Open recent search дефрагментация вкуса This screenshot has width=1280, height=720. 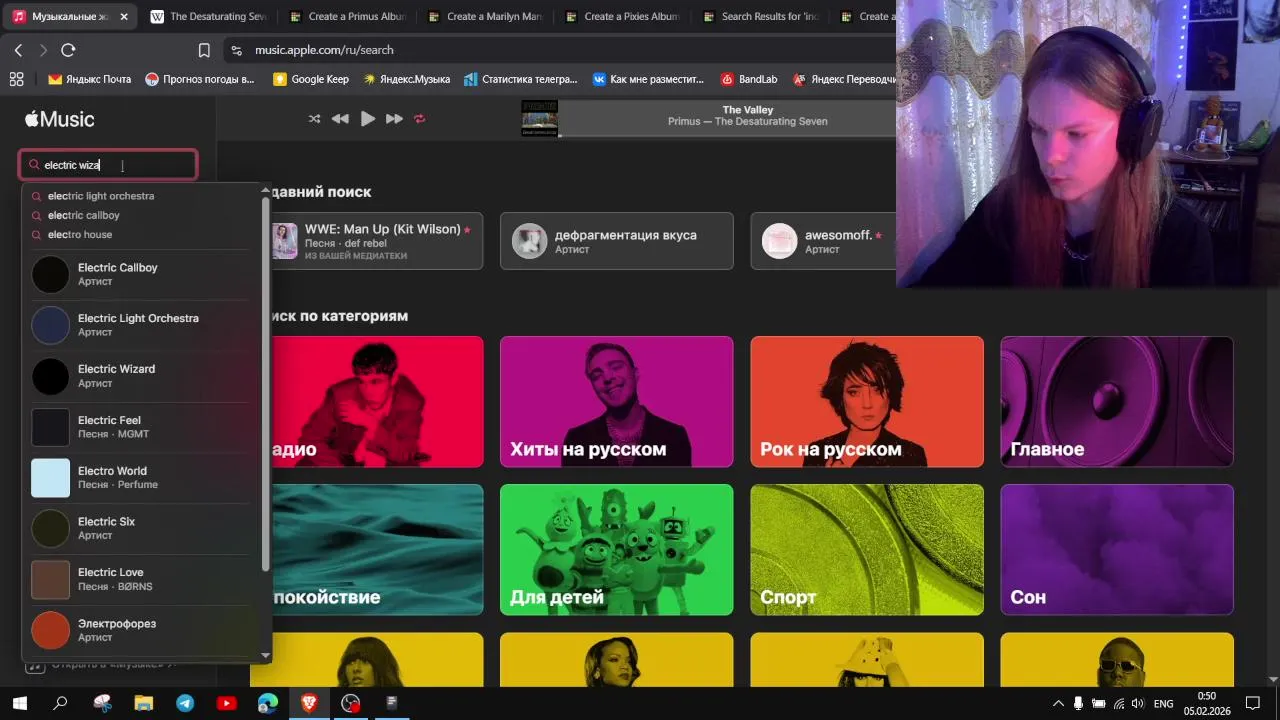[617, 241]
